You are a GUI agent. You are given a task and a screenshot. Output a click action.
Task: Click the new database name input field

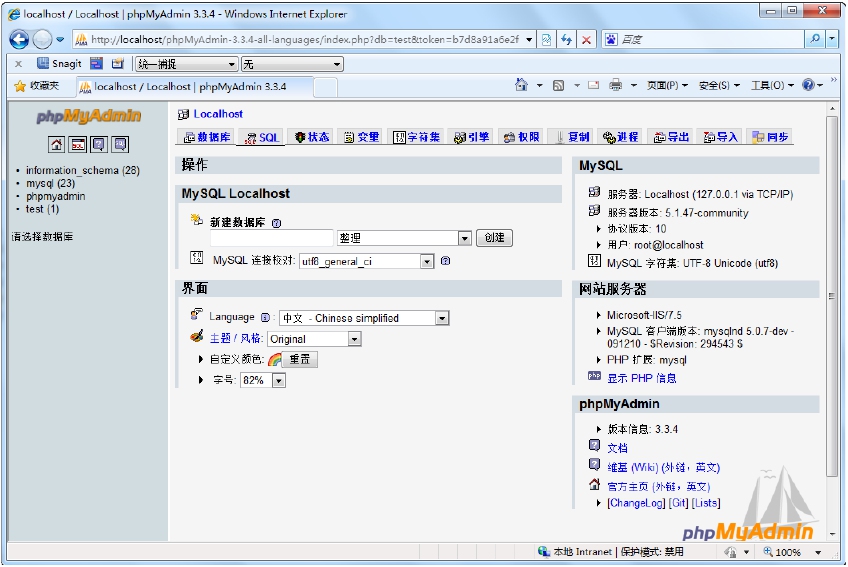click(x=271, y=238)
